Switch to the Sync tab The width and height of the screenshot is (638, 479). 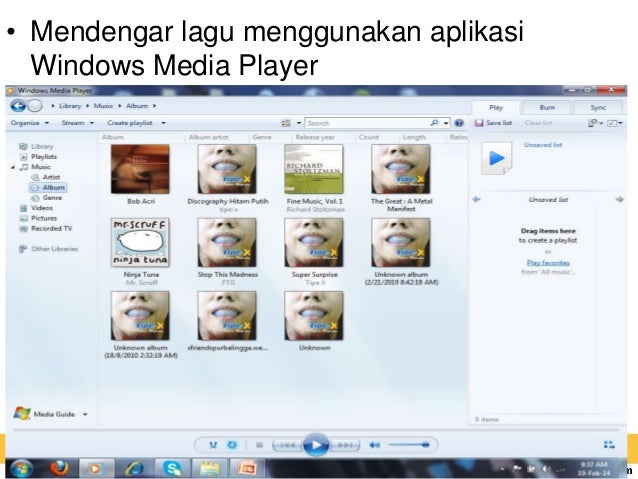(598, 107)
